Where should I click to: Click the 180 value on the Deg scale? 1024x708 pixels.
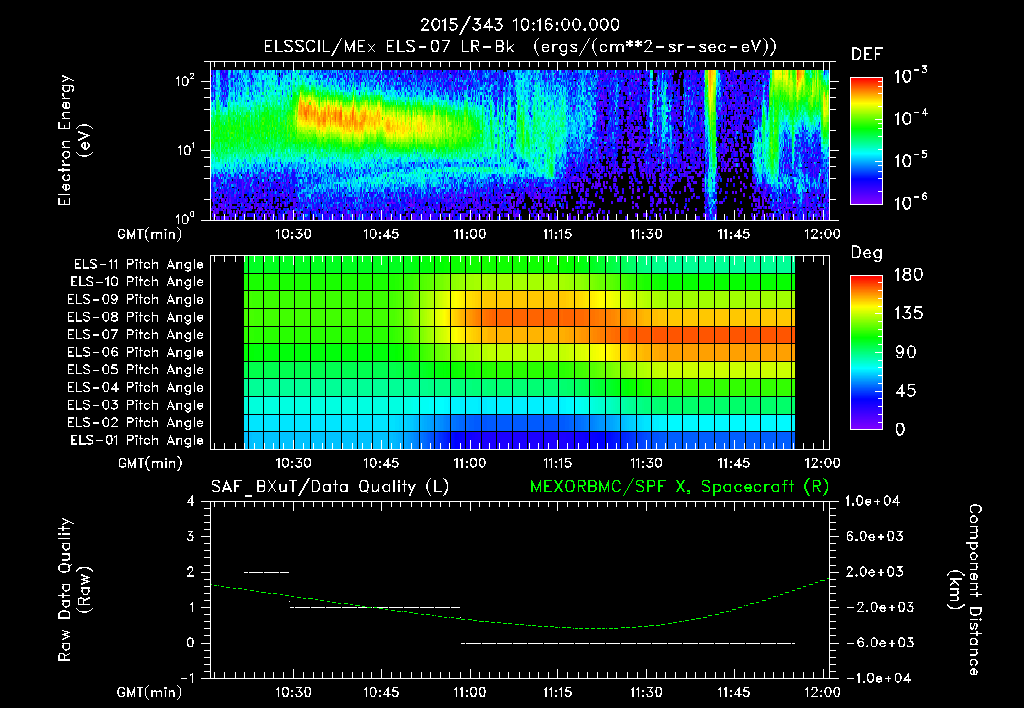(908, 275)
